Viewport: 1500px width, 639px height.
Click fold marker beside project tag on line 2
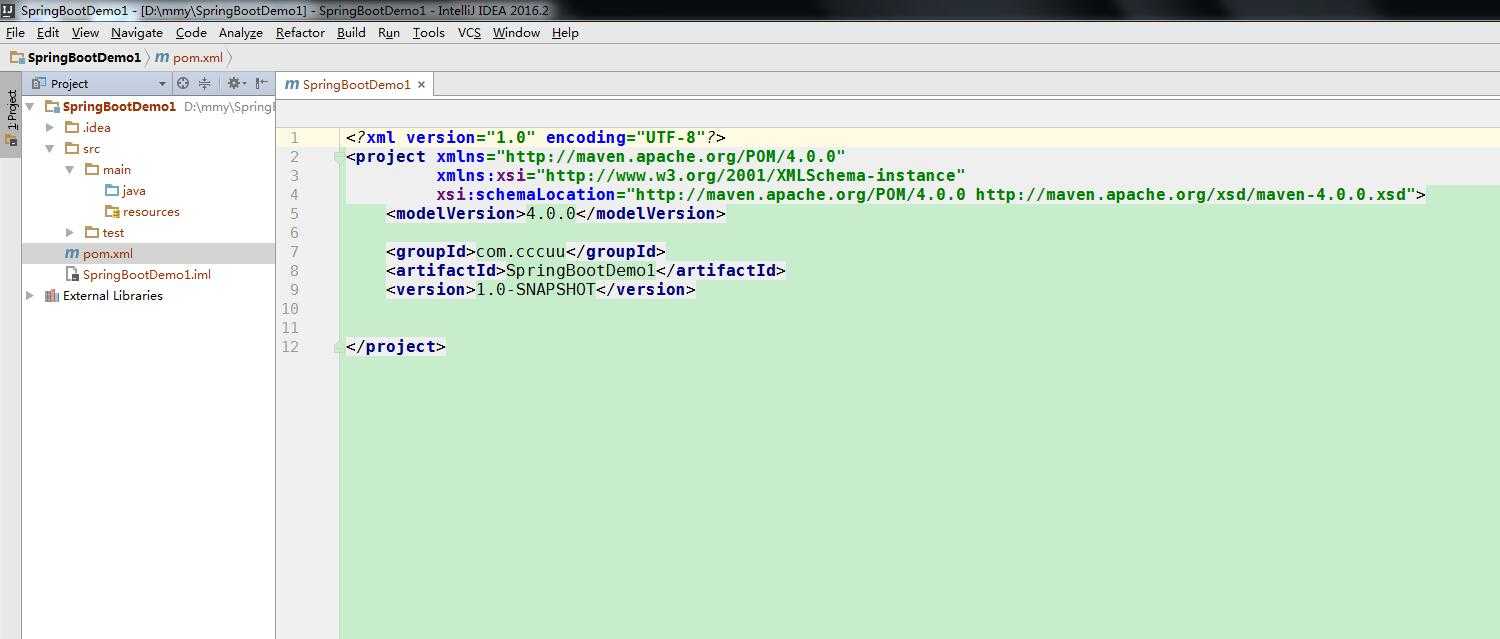click(339, 157)
